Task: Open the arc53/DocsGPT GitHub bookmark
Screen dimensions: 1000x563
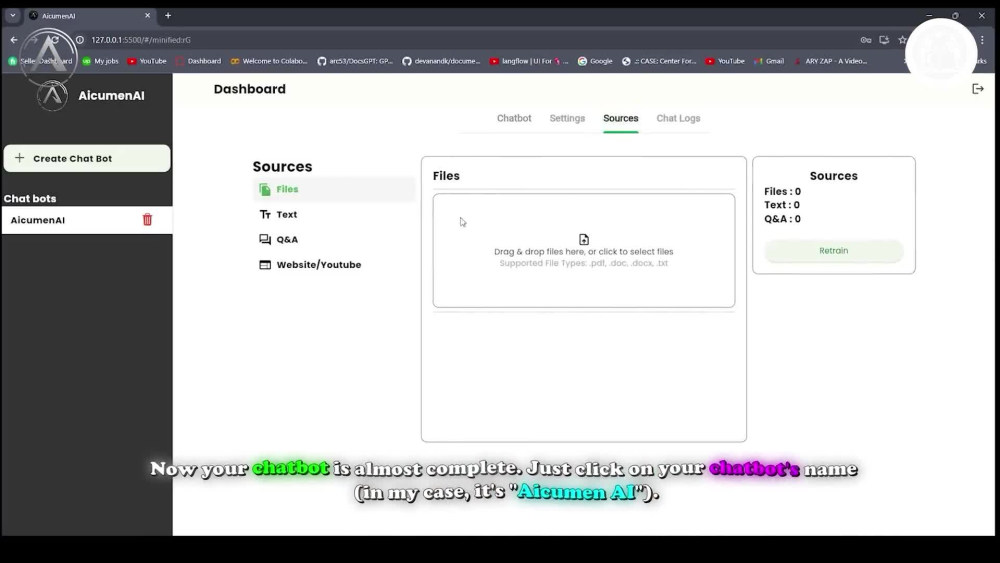Action: click(x=355, y=61)
